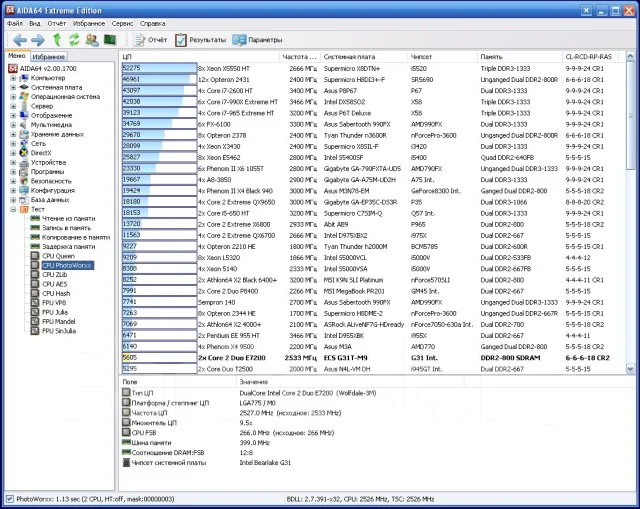Open the Файл menu

[15, 24]
